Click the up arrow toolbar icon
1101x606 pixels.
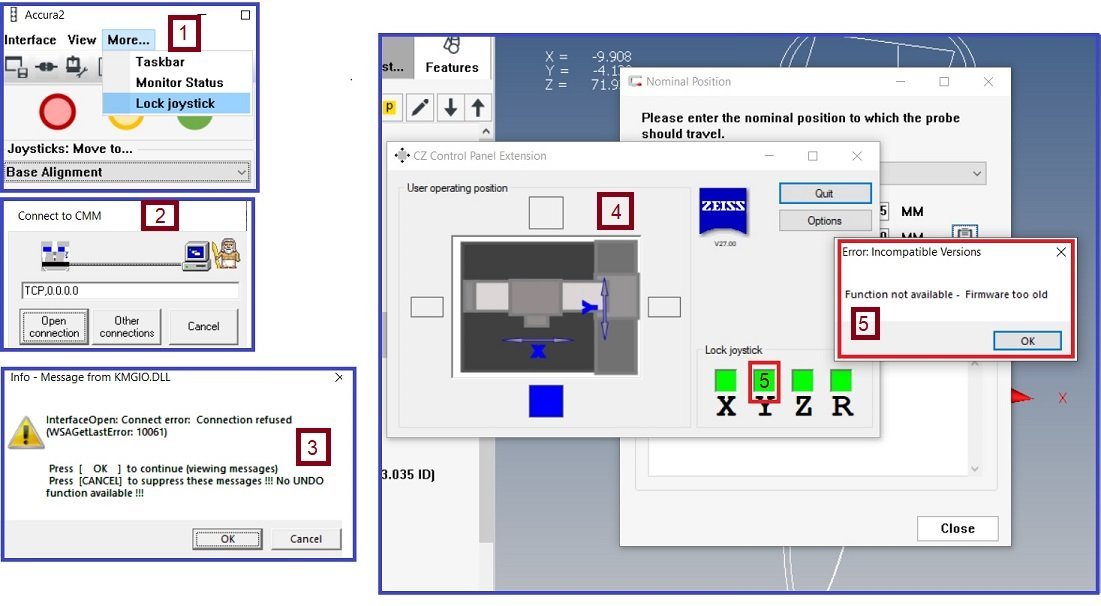tap(478, 107)
